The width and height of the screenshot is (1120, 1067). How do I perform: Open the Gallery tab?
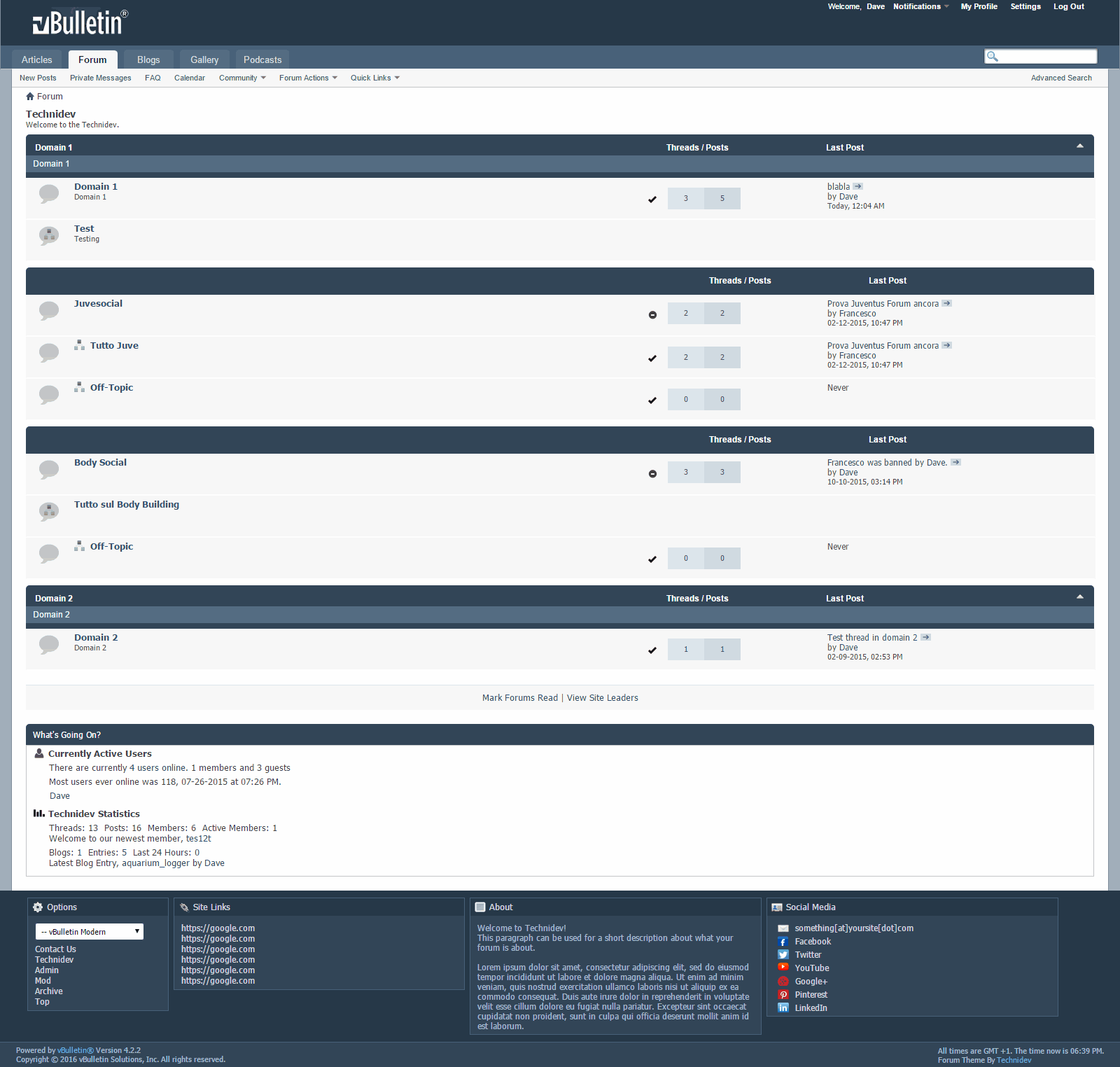coord(204,60)
